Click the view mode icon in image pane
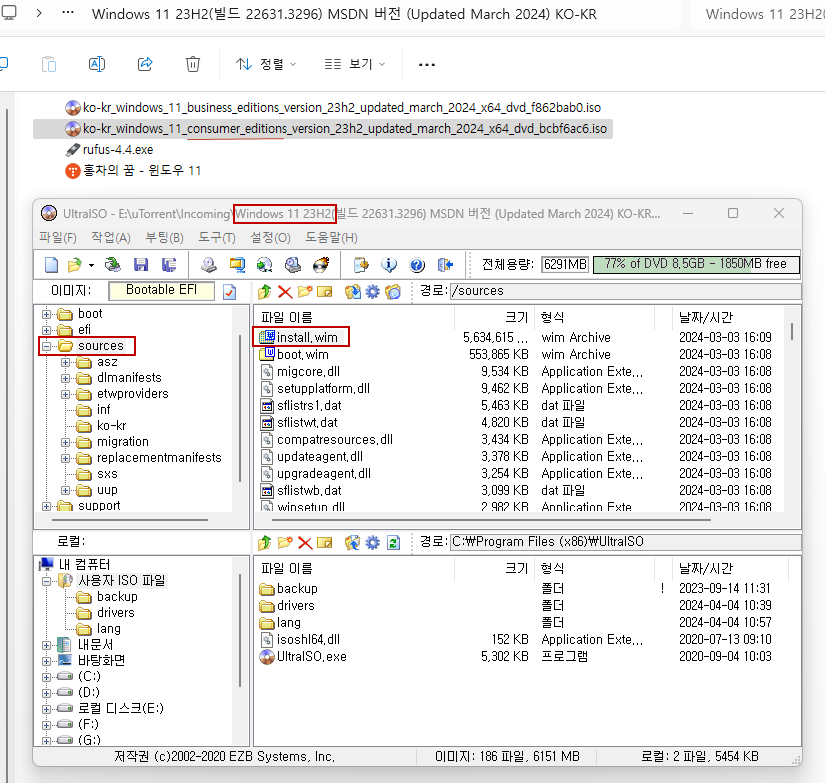Viewport: 825px width, 783px height. pos(393,291)
